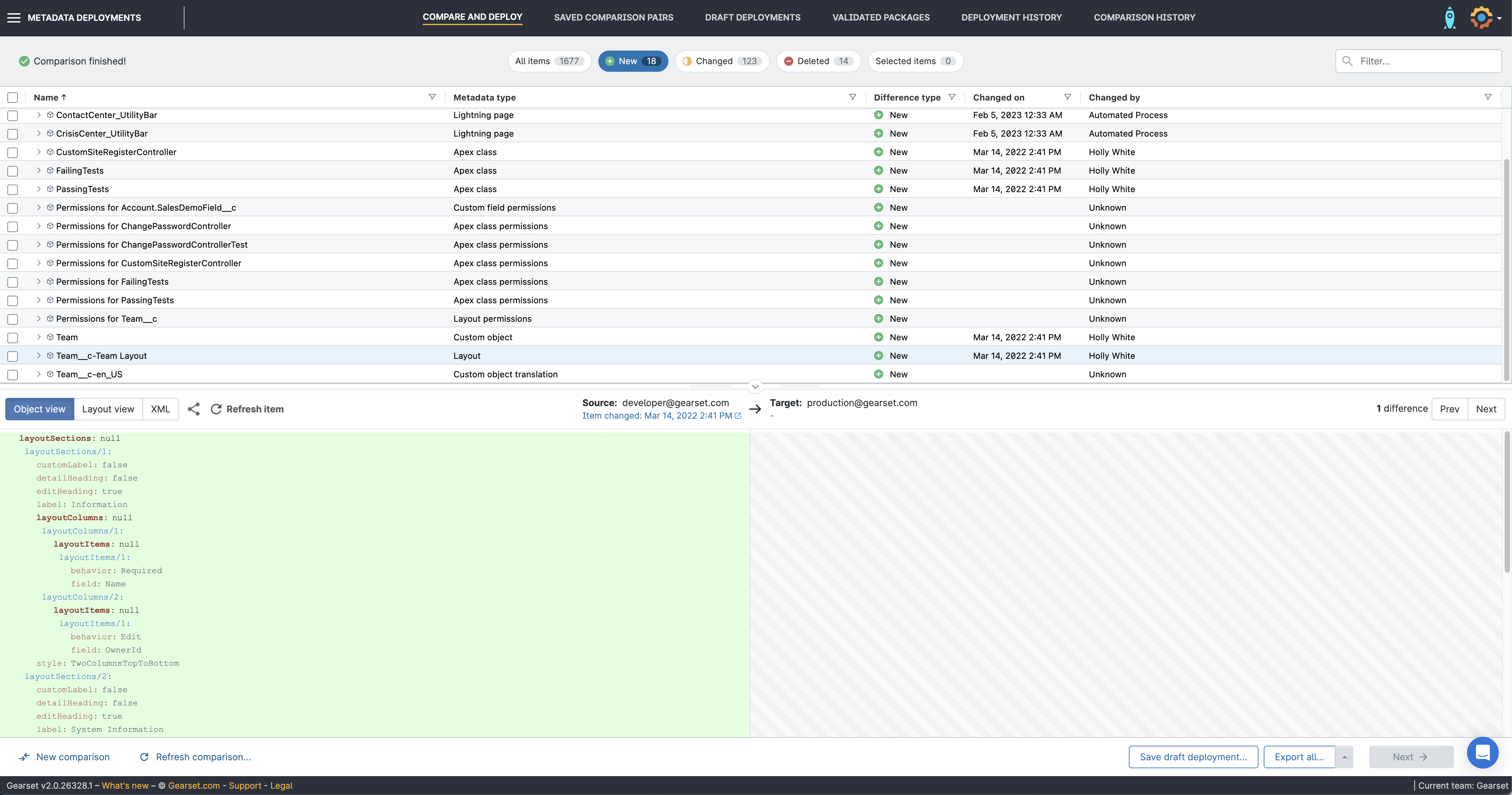Click the Name column filter icon
The image size is (1512, 795).
[432, 98]
